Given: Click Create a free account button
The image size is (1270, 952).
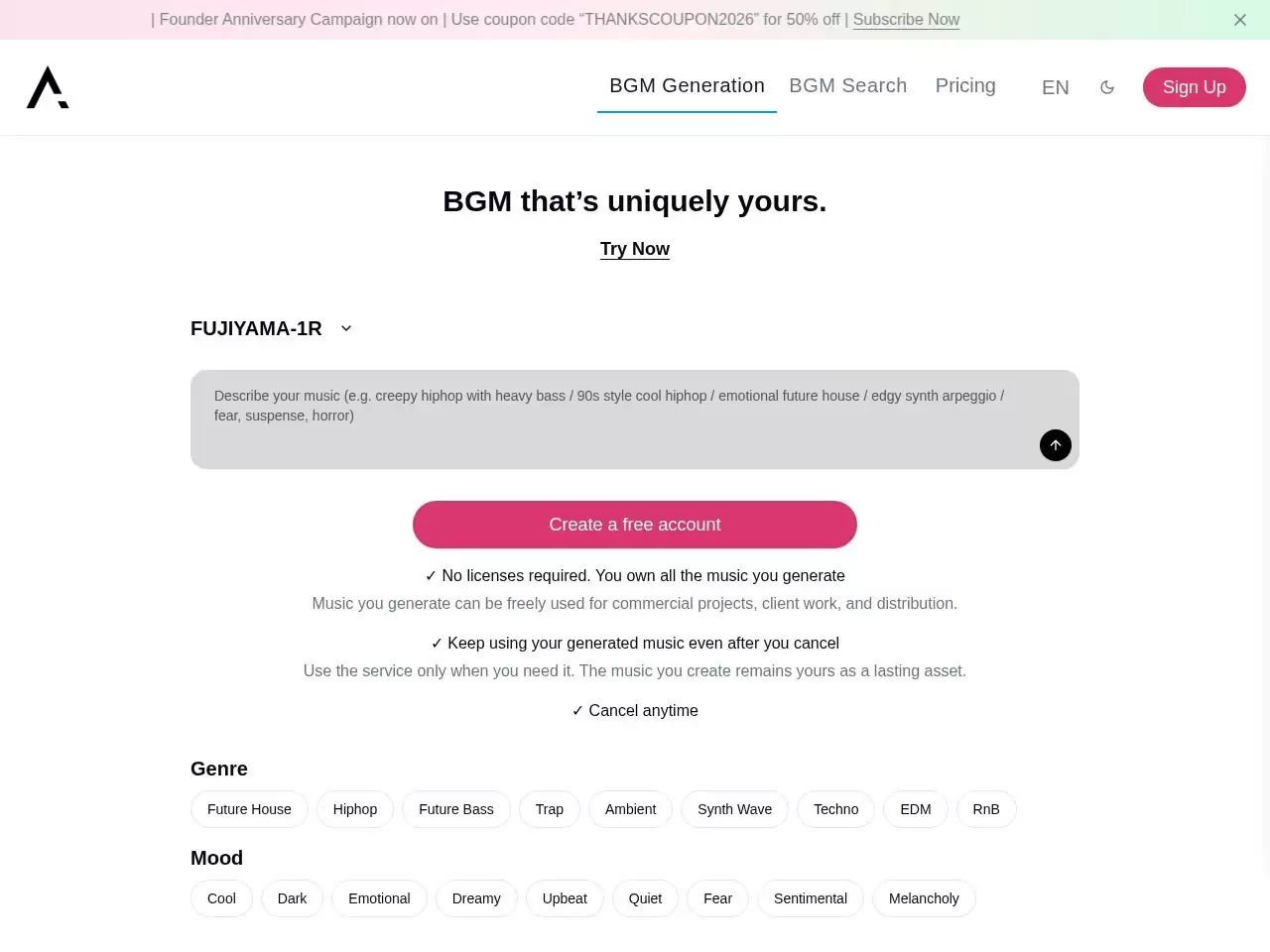Looking at the screenshot, I should [635, 525].
